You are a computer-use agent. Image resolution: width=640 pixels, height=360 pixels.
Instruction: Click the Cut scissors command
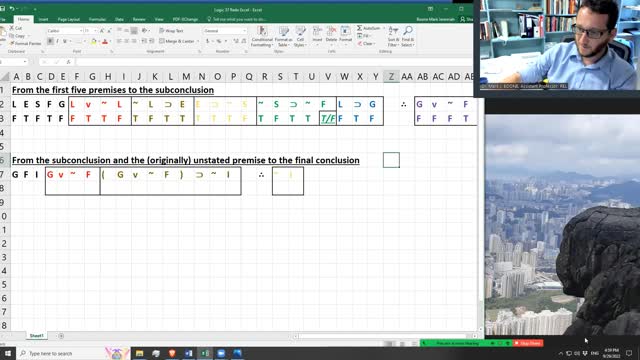[16, 28]
